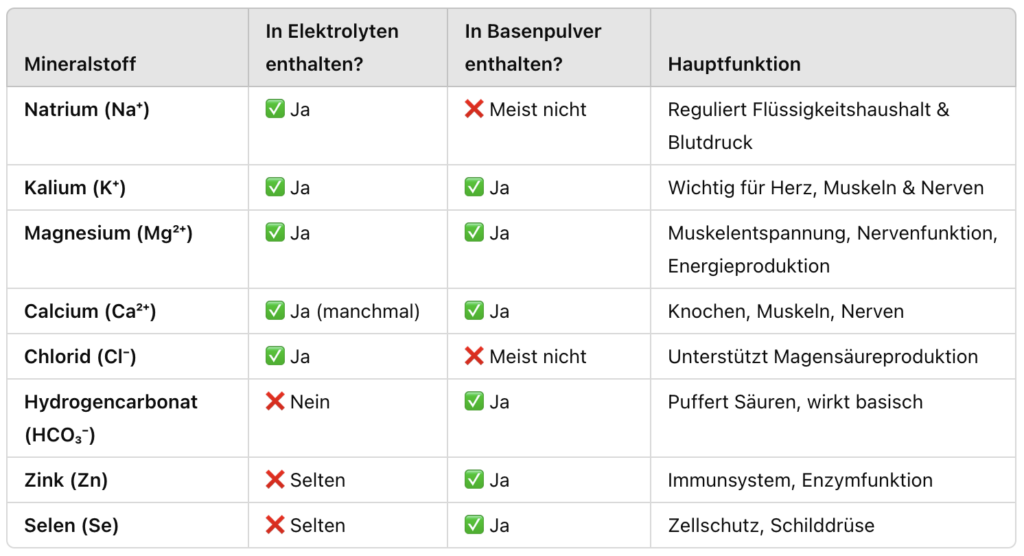Click the Puffert Säuren, wirkt basisch text
Viewport: 1024px width, 556px height.
(x=795, y=402)
